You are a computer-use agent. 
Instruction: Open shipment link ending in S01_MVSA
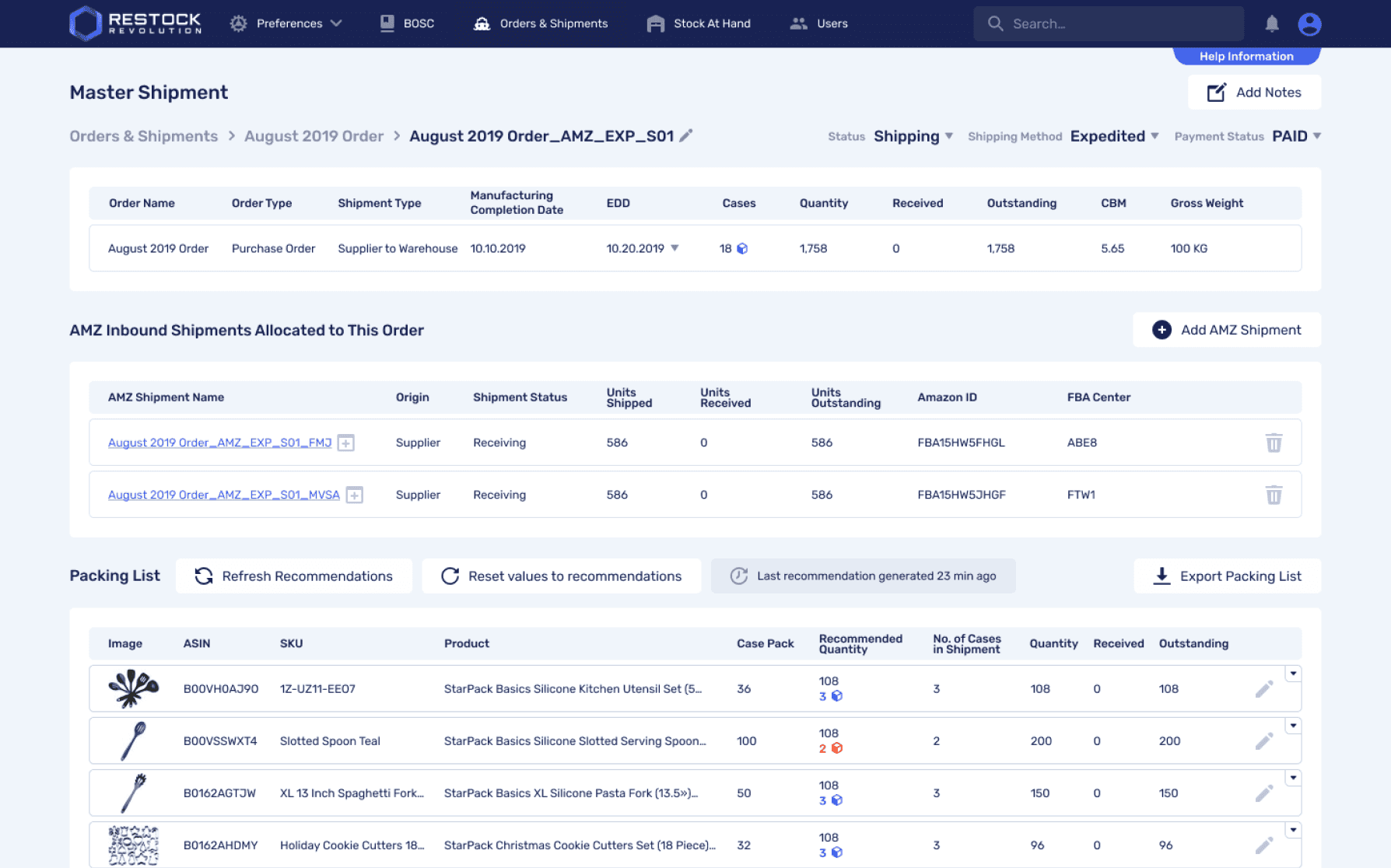pyautogui.click(x=224, y=495)
